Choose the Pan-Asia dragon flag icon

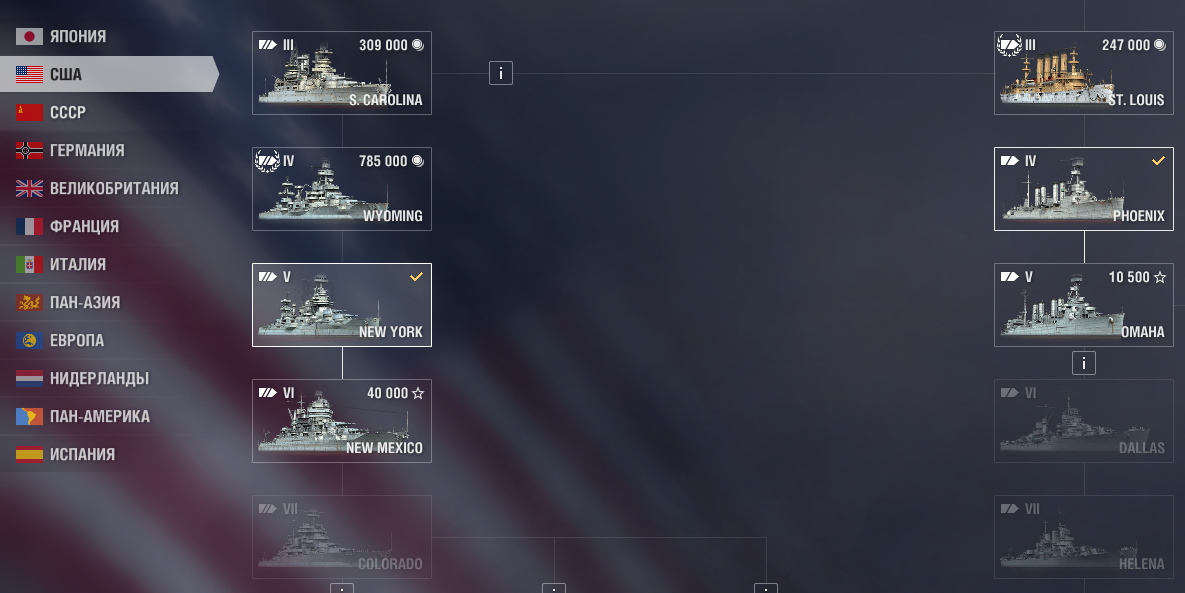coord(29,302)
